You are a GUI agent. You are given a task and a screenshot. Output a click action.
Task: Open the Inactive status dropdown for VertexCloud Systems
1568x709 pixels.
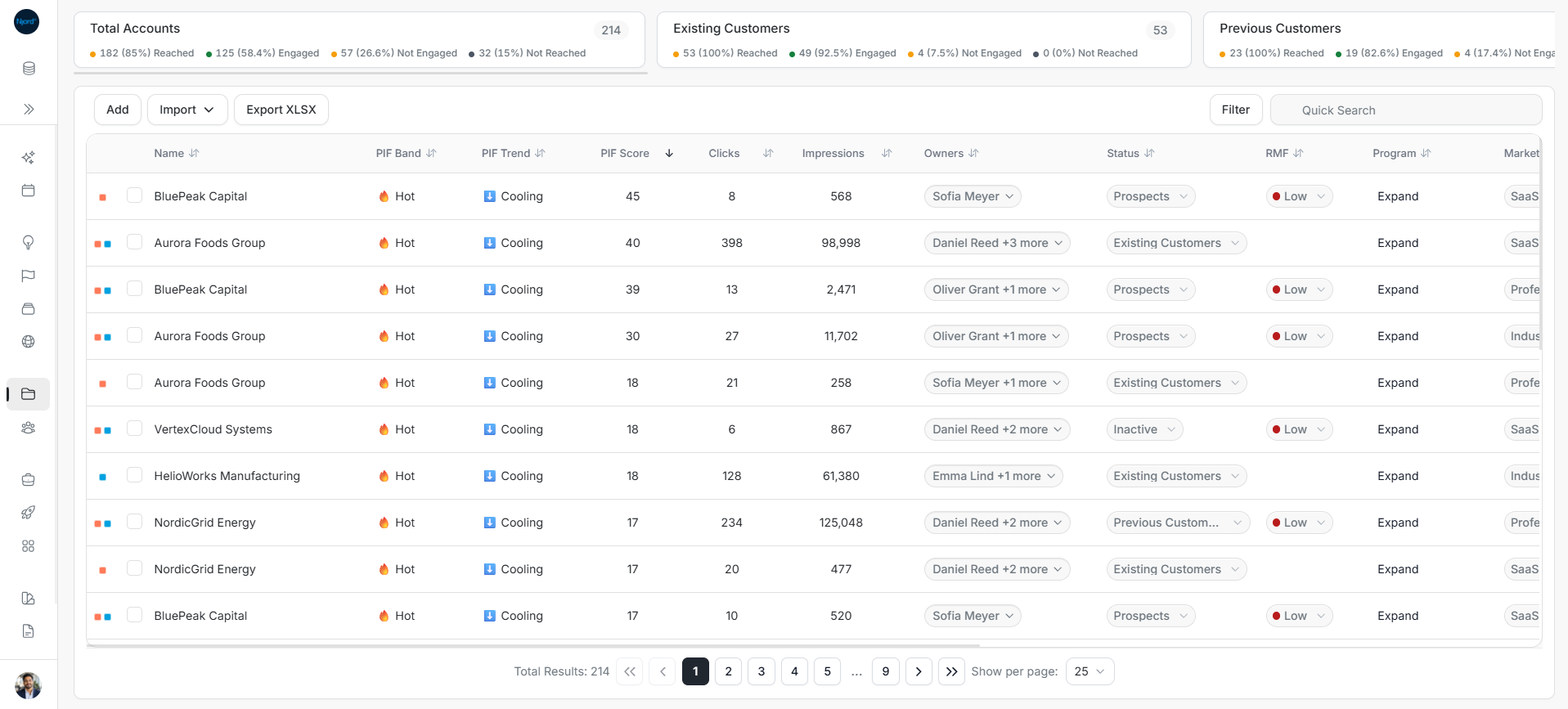(x=1145, y=429)
